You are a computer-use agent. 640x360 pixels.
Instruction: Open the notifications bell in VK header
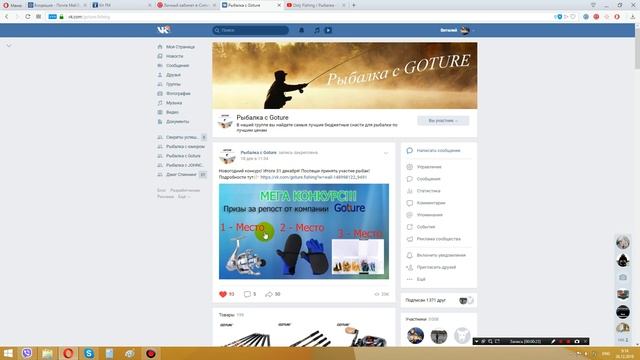[302, 30]
